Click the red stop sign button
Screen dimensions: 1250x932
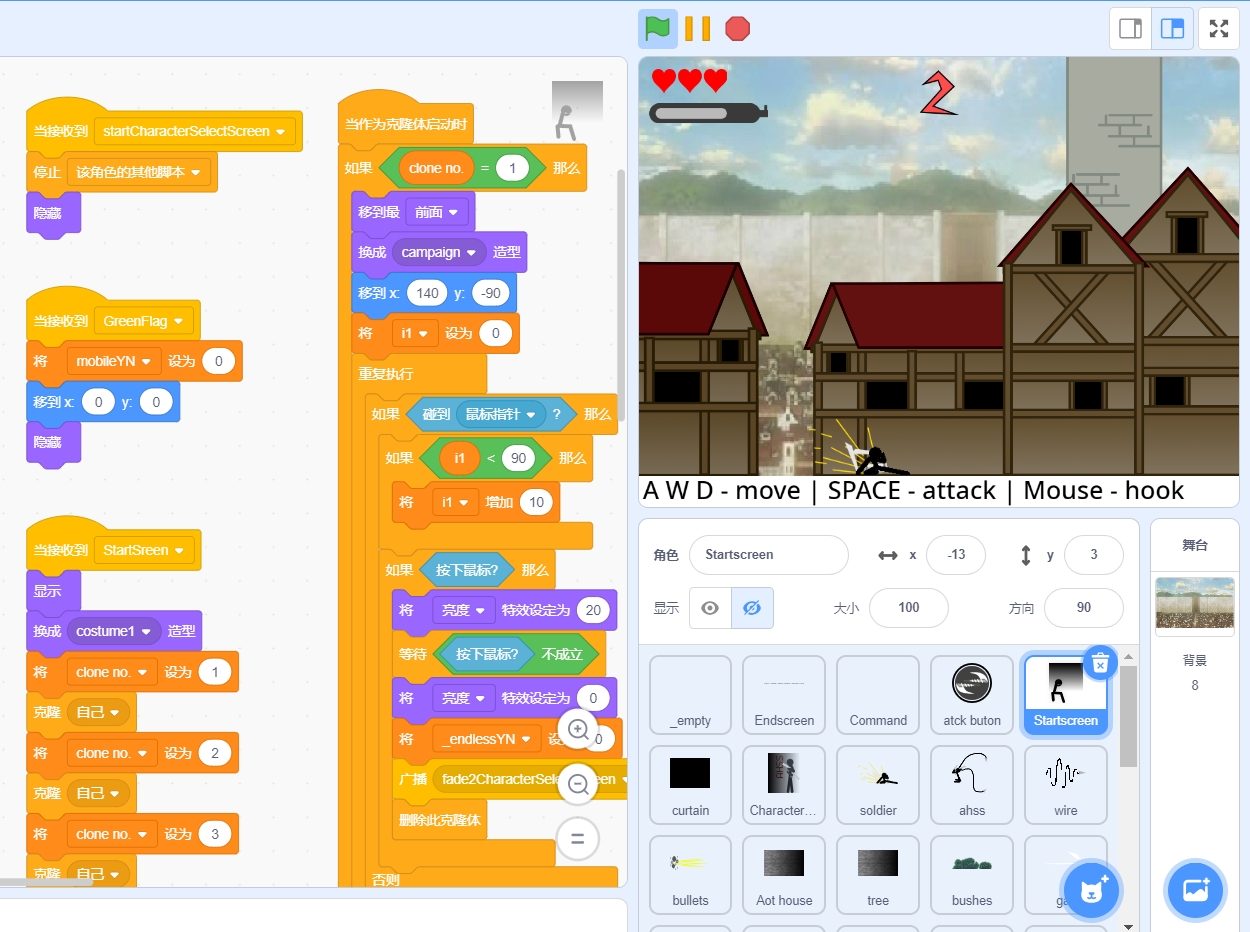click(x=737, y=29)
